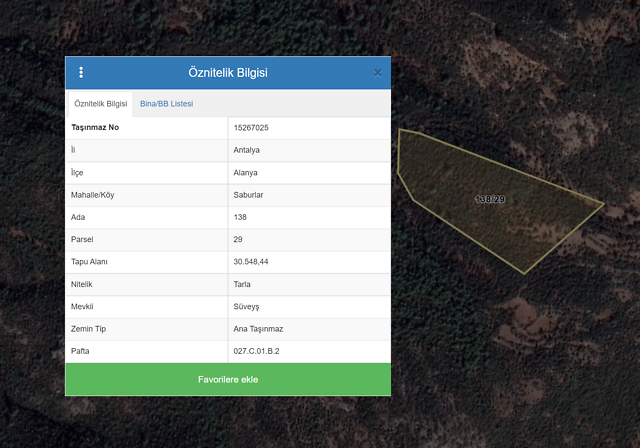This screenshot has height=448, width=640.
Task: Open the three-dot options menu
Action: [81, 73]
